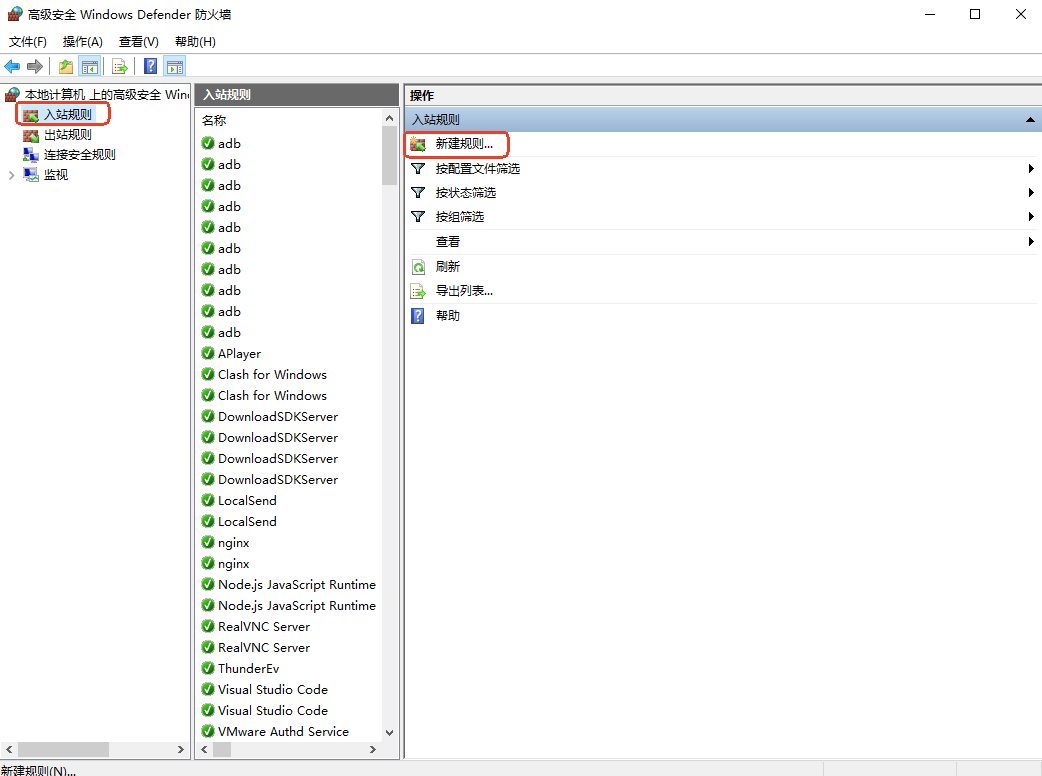
Task: Select 出站规则 in the left tree
Action: tap(67, 135)
